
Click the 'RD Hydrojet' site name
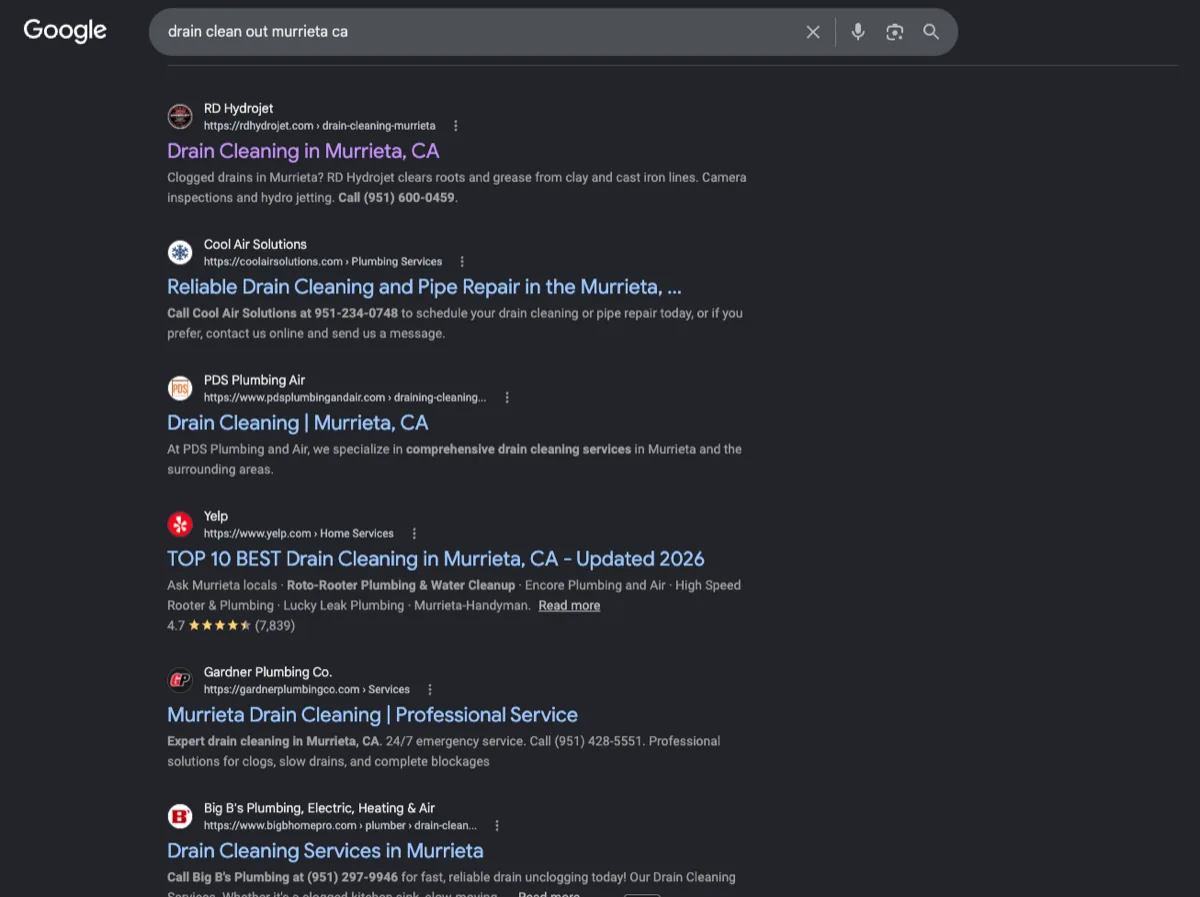coord(238,109)
